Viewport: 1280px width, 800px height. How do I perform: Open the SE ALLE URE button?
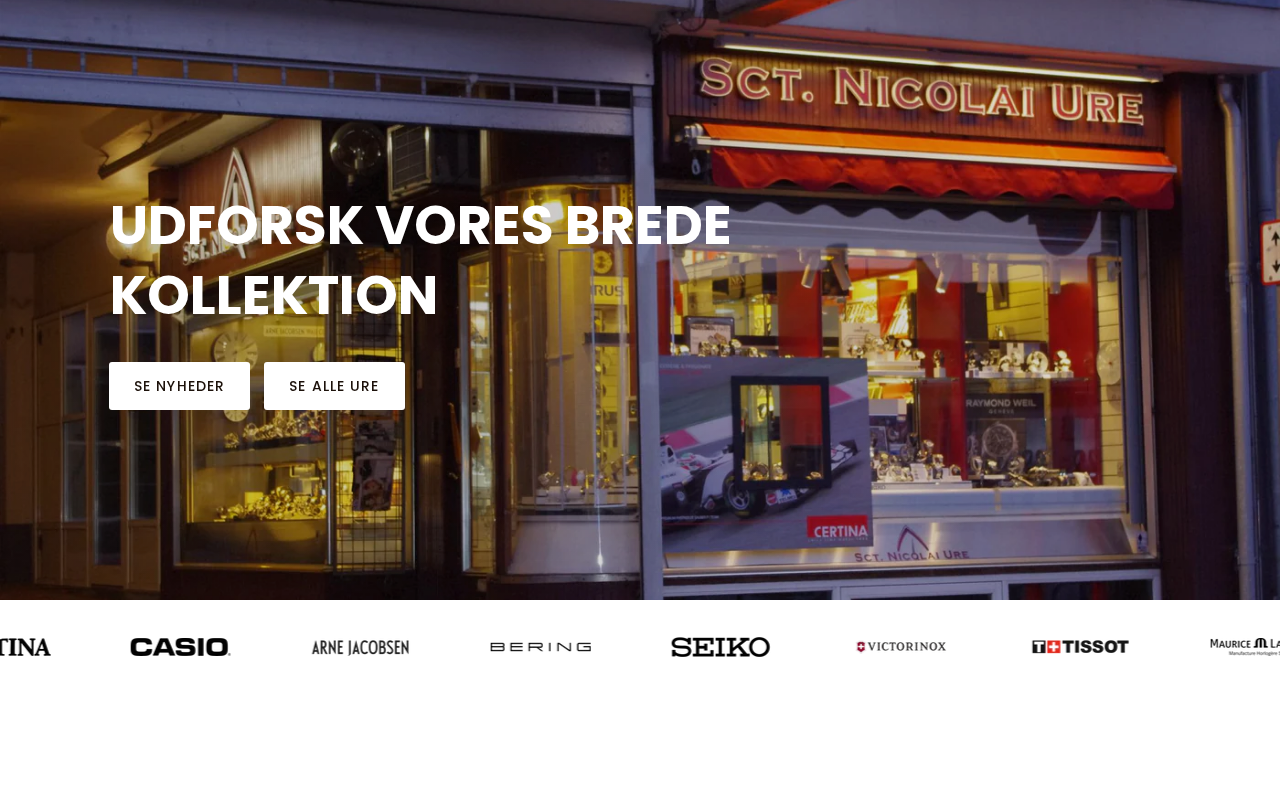pyautogui.click(x=334, y=386)
